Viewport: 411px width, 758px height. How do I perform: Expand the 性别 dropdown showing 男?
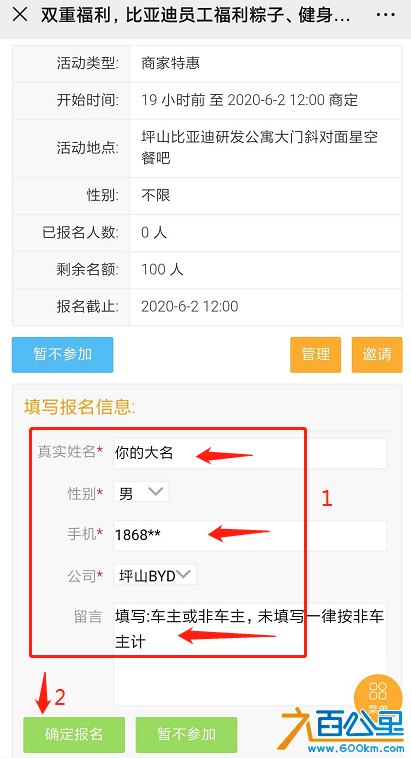point(141,492)
